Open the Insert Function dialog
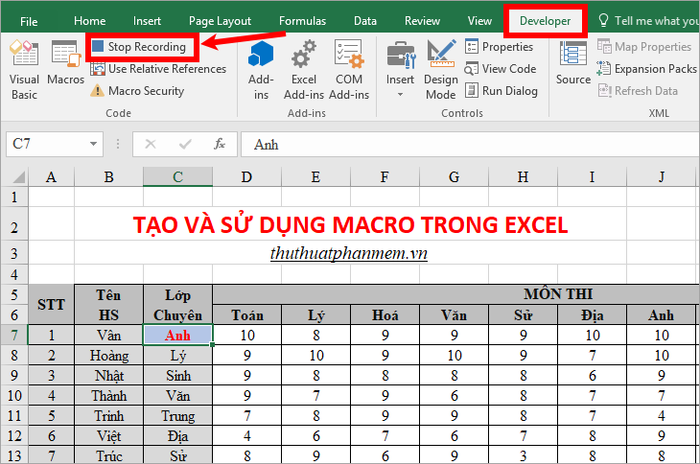Screen dimensions: 700x464 [x=219, y=144]
